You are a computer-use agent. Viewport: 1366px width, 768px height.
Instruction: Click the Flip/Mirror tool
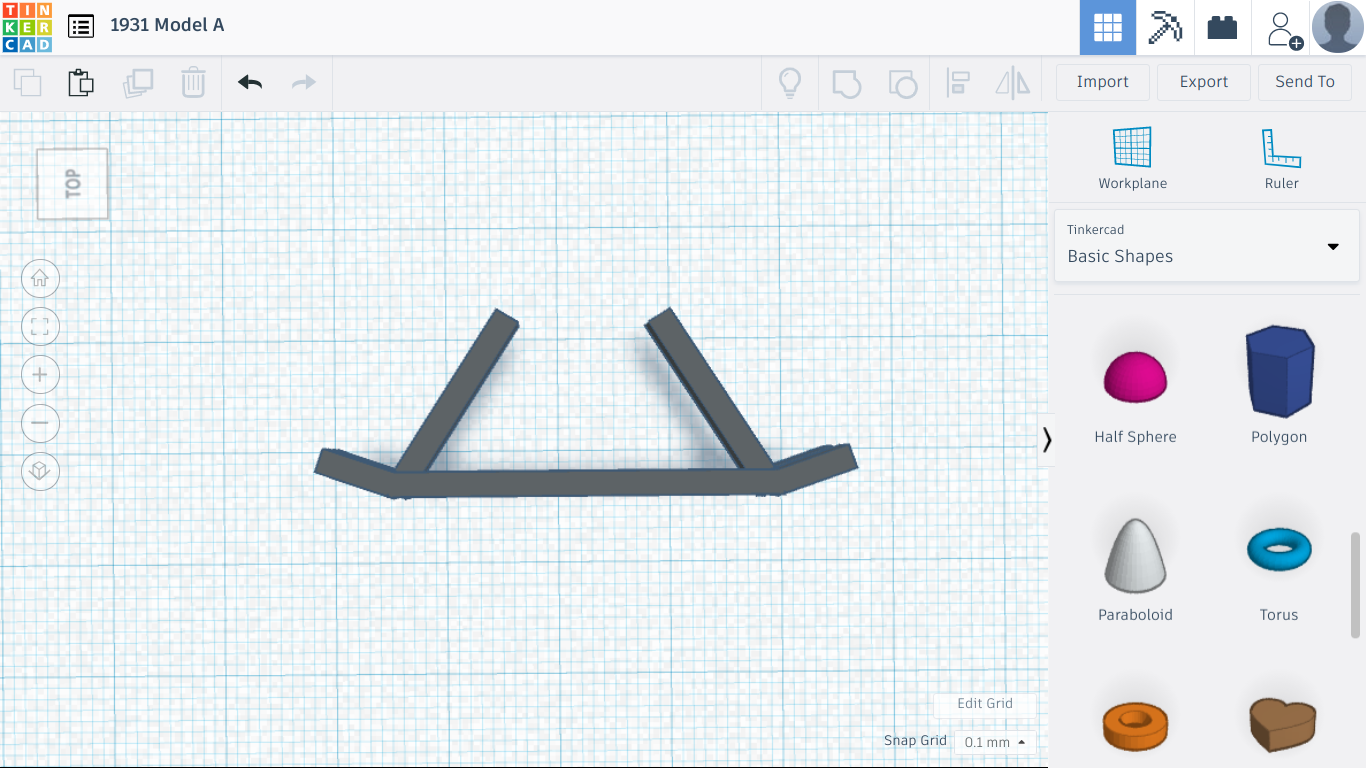tap(1012, 82)
